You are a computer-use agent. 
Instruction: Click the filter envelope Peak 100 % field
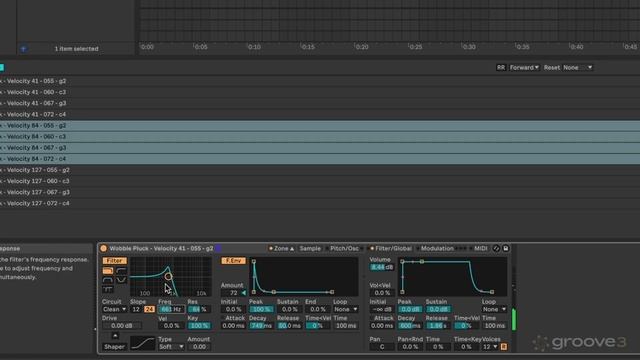(261, 309)
